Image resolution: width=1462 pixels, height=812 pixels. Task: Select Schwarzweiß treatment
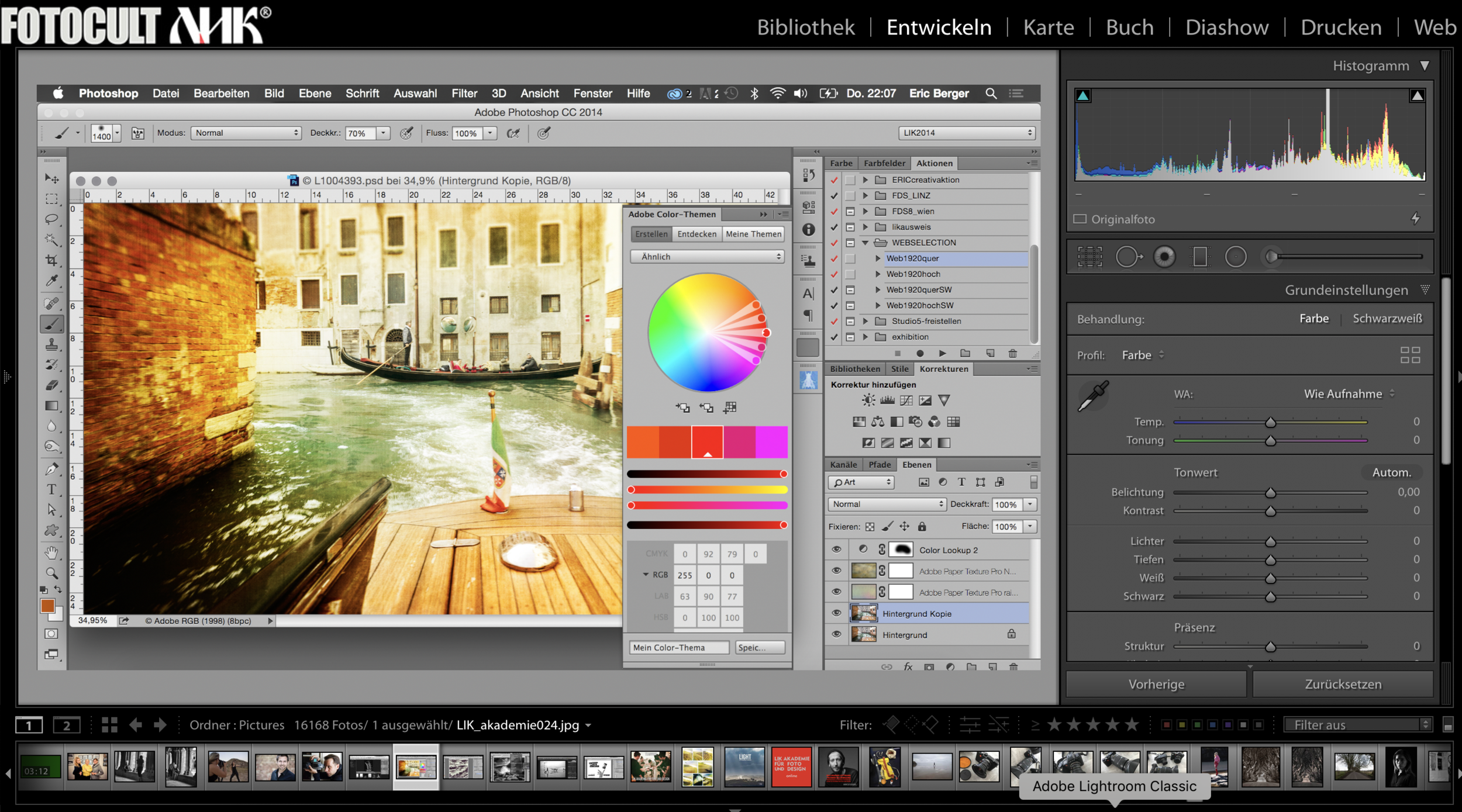point(1387,319)
